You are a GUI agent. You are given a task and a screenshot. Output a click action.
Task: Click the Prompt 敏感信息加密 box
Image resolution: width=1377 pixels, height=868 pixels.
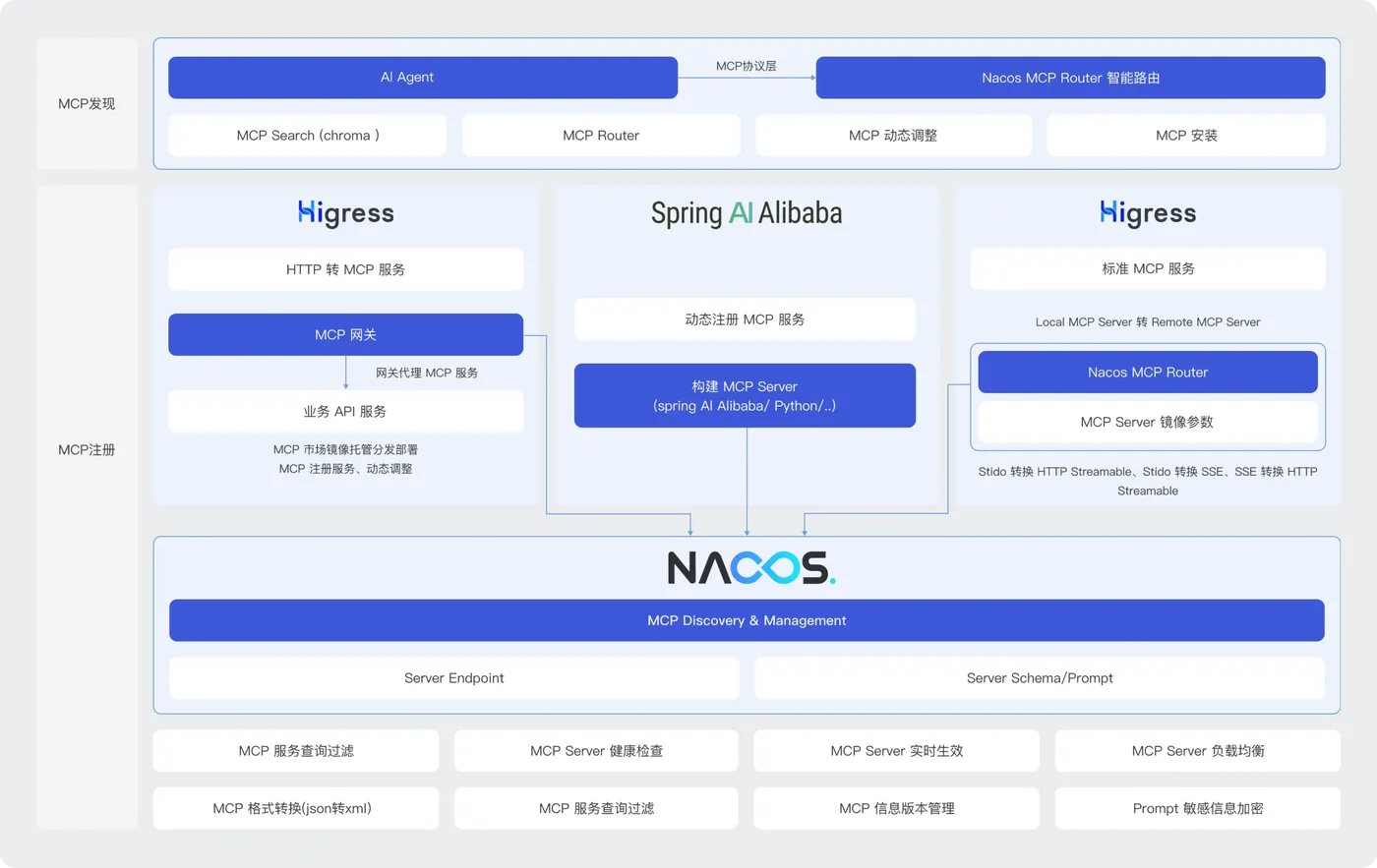coord(1197,808)
